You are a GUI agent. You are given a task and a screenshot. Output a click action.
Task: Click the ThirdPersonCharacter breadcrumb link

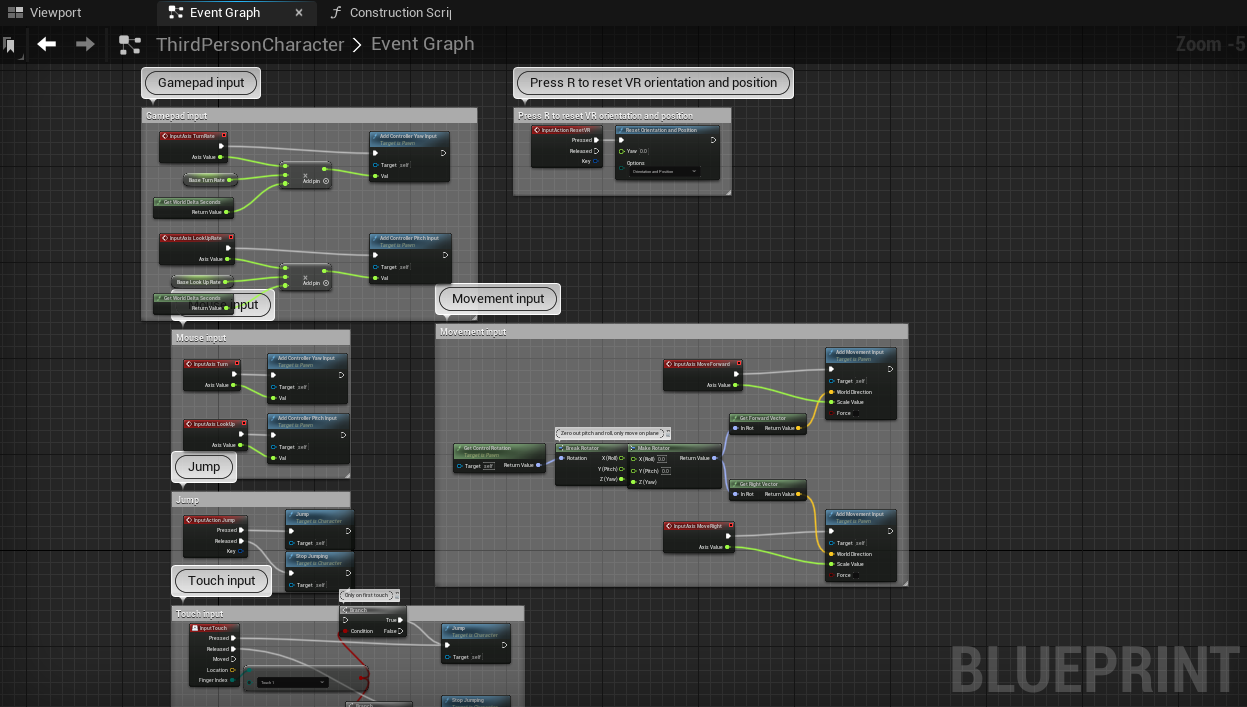pos(250,45)
